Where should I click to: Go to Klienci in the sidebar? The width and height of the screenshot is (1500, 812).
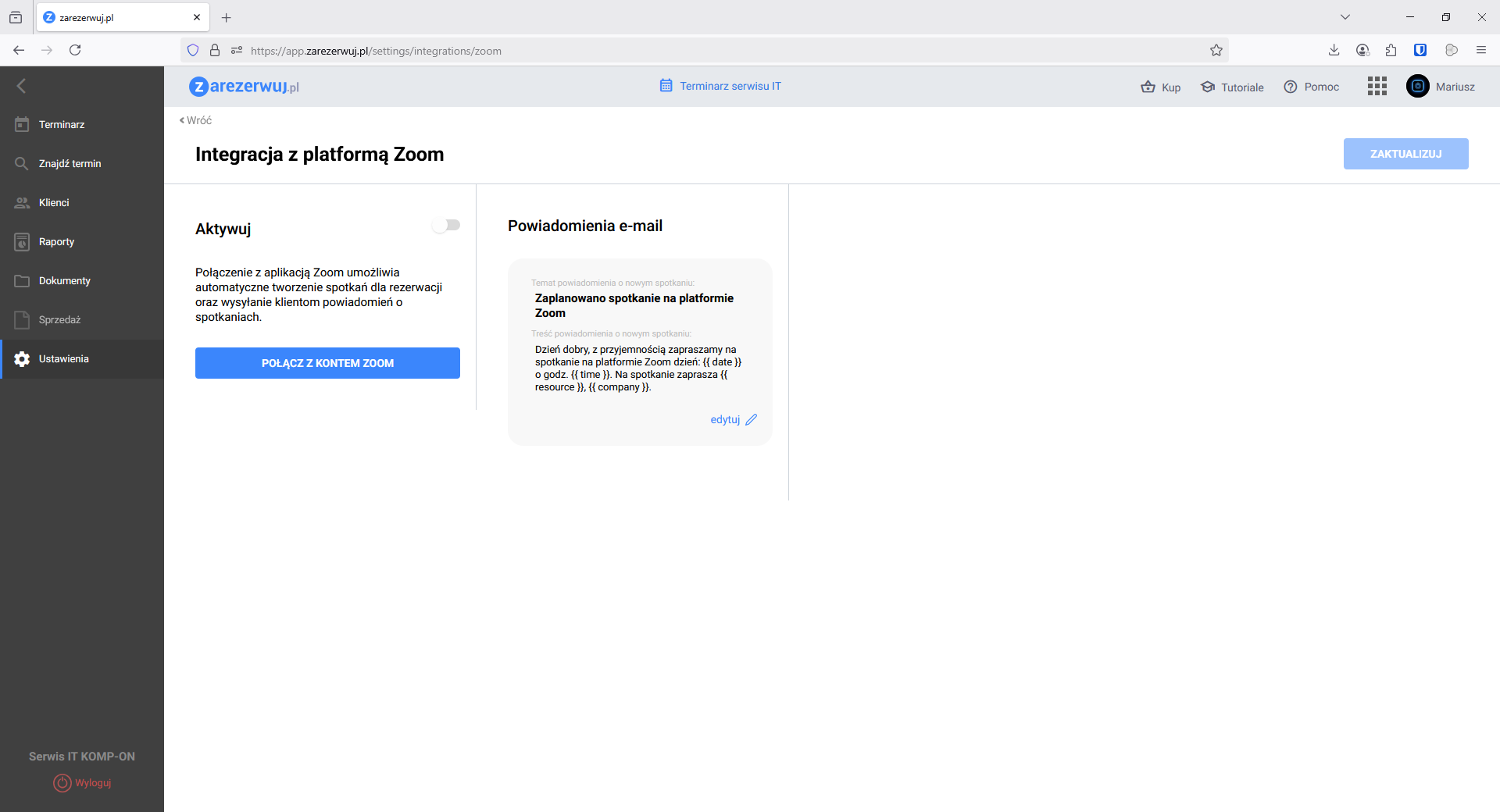click(x=82, y=203)
